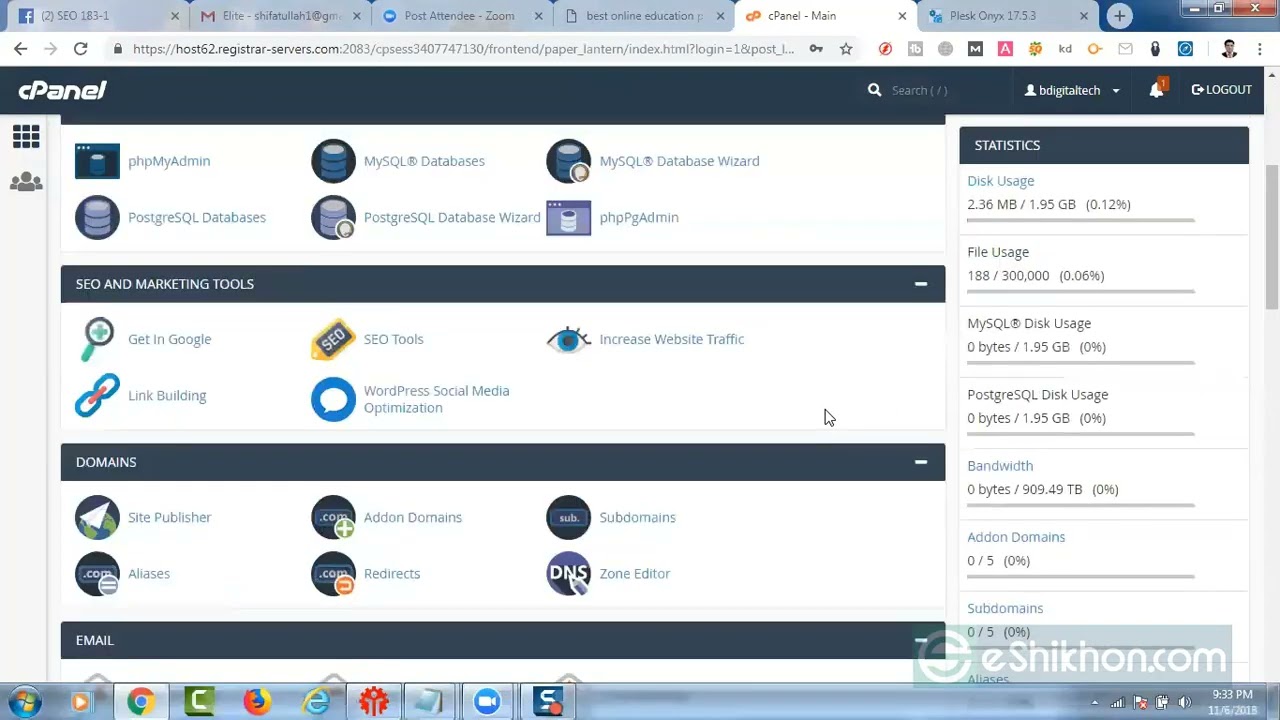Open the phpMyAdmin icon
The image size is (1280, 720).
tap(97, 161)
